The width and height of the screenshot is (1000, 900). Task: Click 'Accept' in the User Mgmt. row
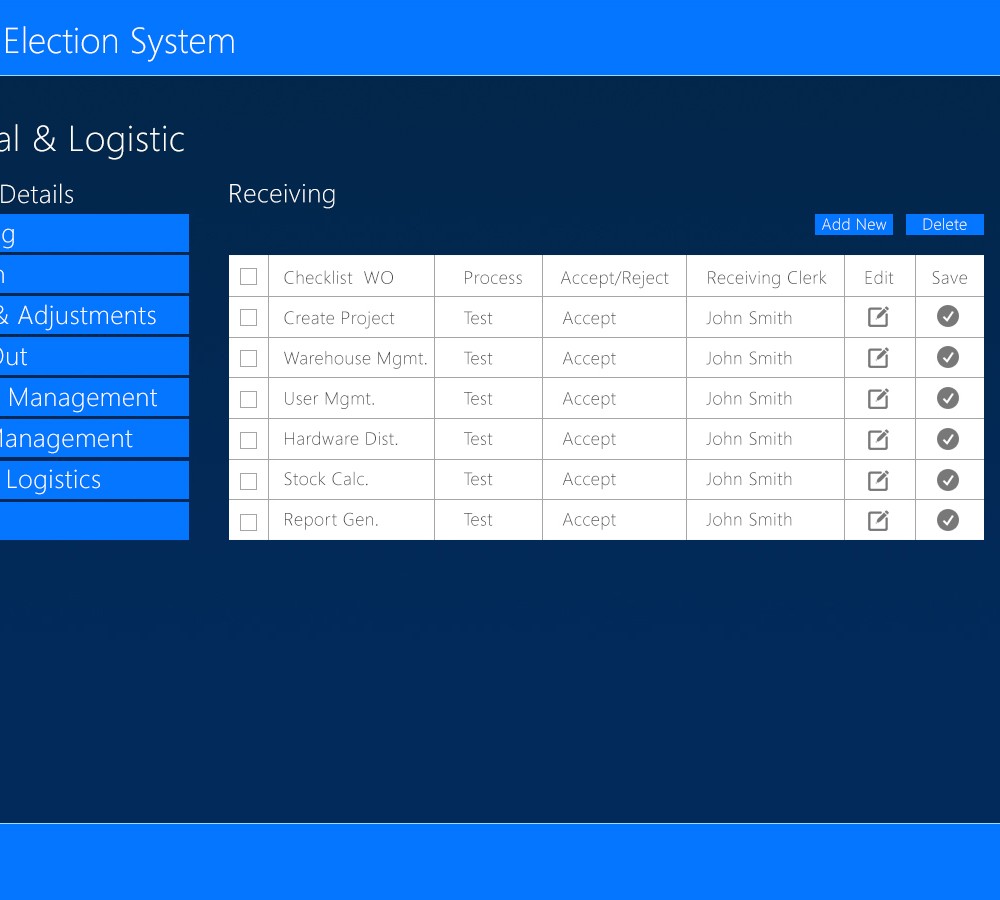(589, 399)
